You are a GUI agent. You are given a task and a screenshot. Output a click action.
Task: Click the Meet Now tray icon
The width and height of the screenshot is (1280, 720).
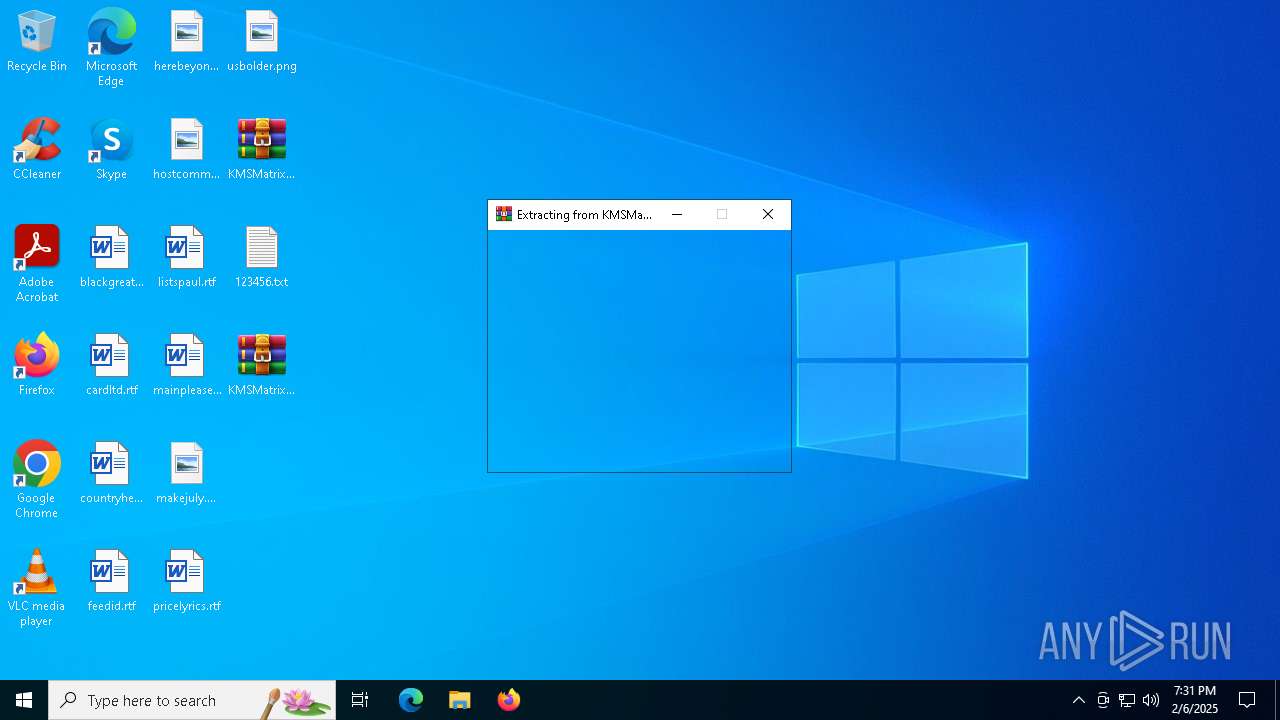[1103, 700]
